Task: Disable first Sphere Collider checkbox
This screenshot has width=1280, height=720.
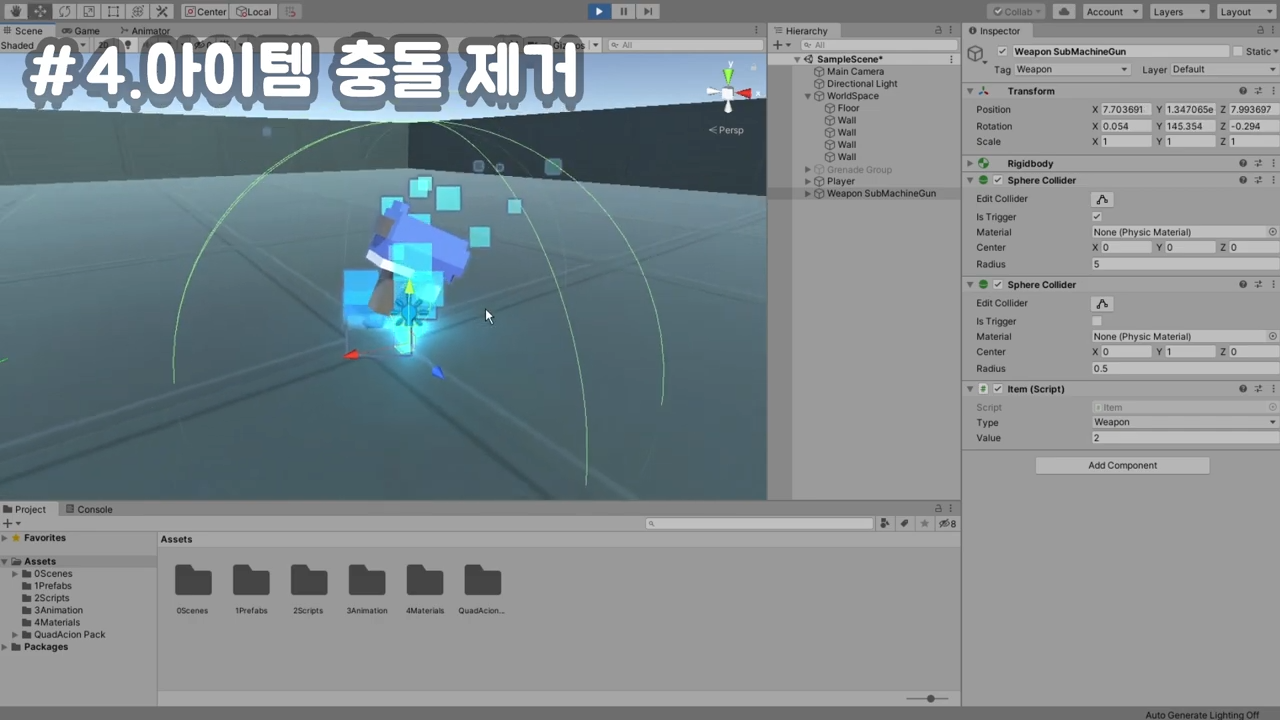Action: (998, 181)
